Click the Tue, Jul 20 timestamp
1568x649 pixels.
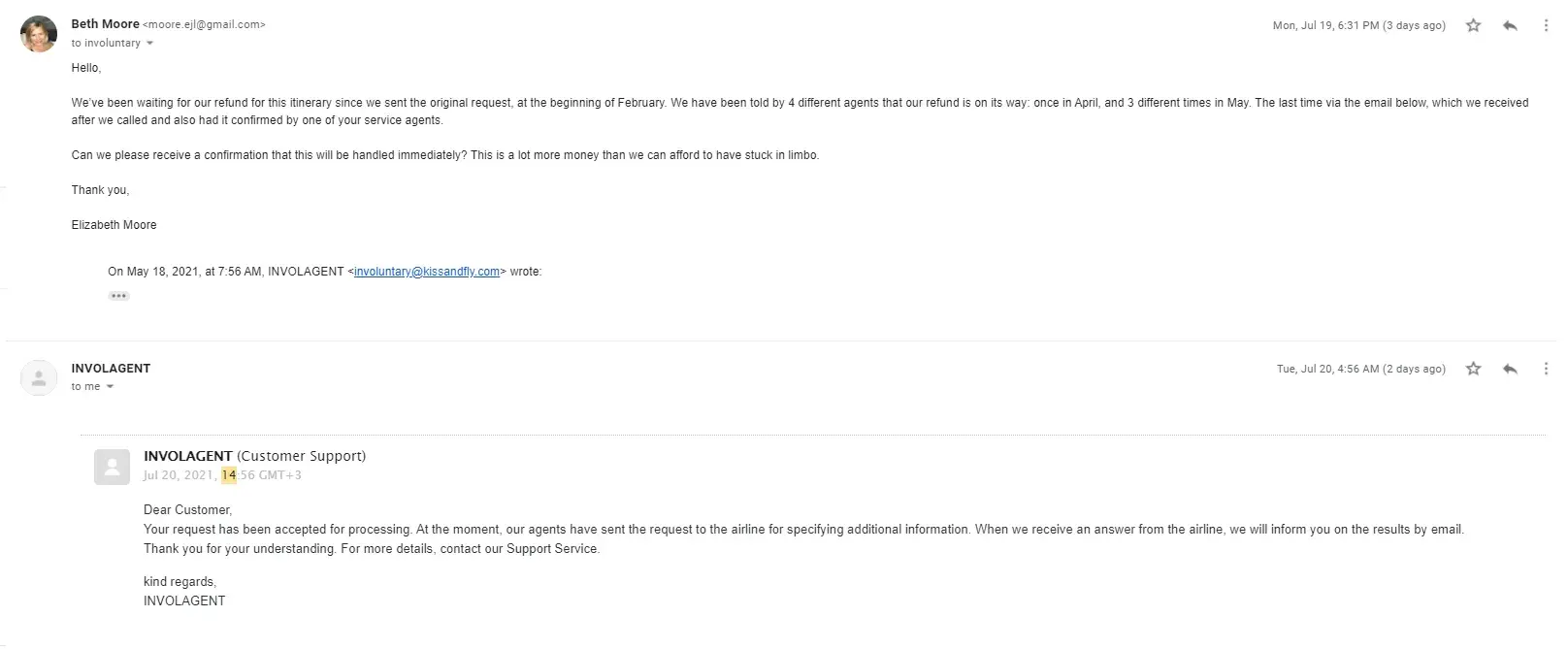[x=1360, y=369]
